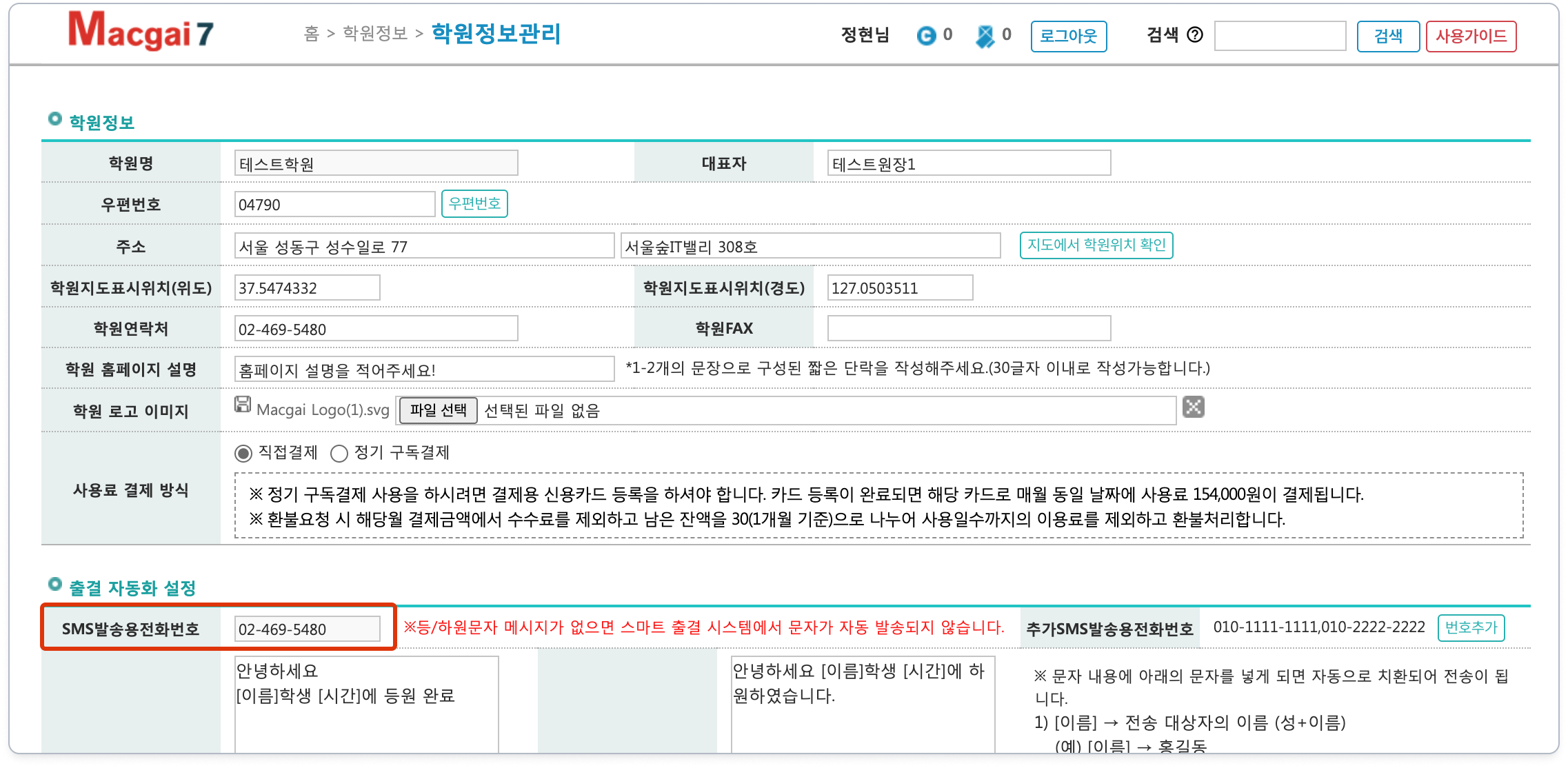This screenshot has height=768, width=1568.
Task: Select the 정기 구독결제 radio button
Action: [339, 454]
